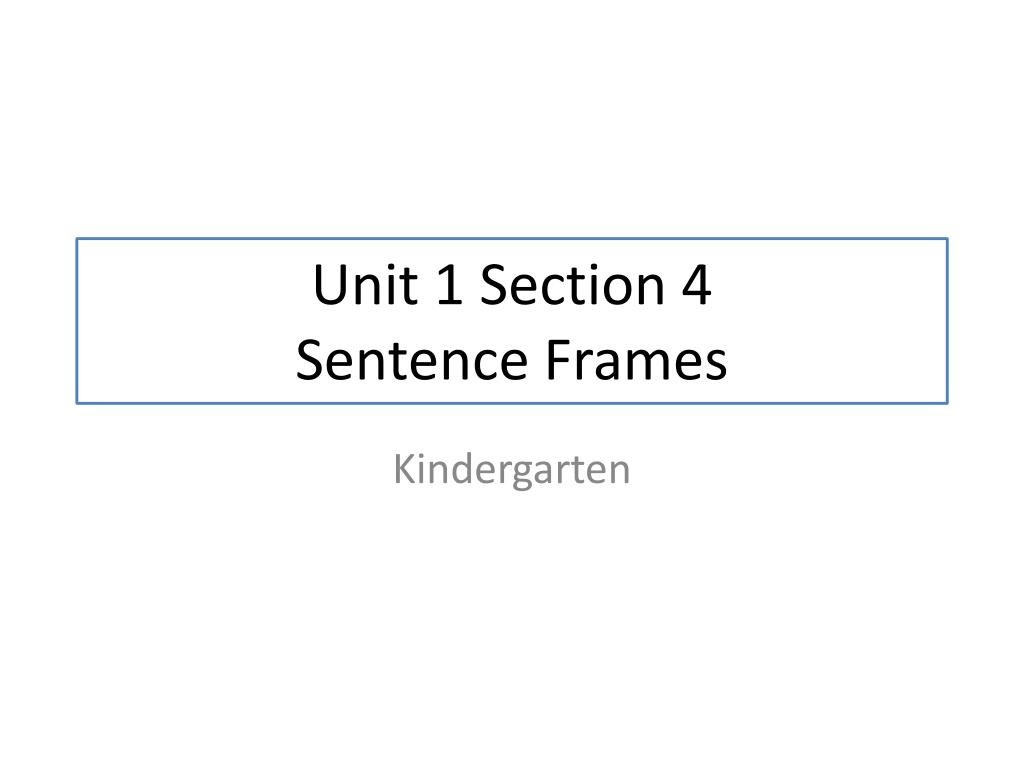1024x768 pixels.
Task: Click empty space inside the title box left of "Unit"
Action: 196,284
